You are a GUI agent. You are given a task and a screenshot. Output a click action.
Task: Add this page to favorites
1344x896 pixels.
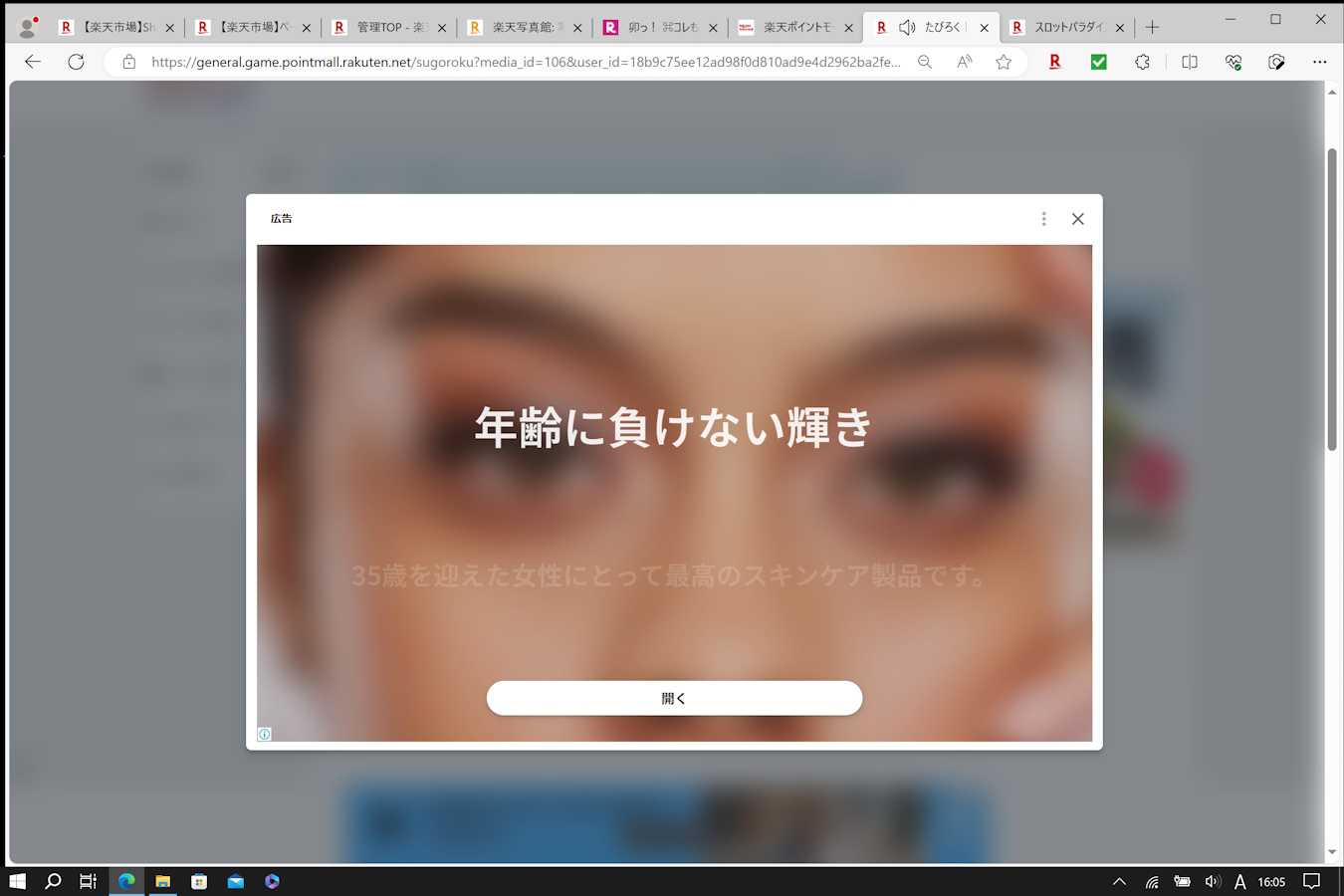click(x=1004, y=62)
